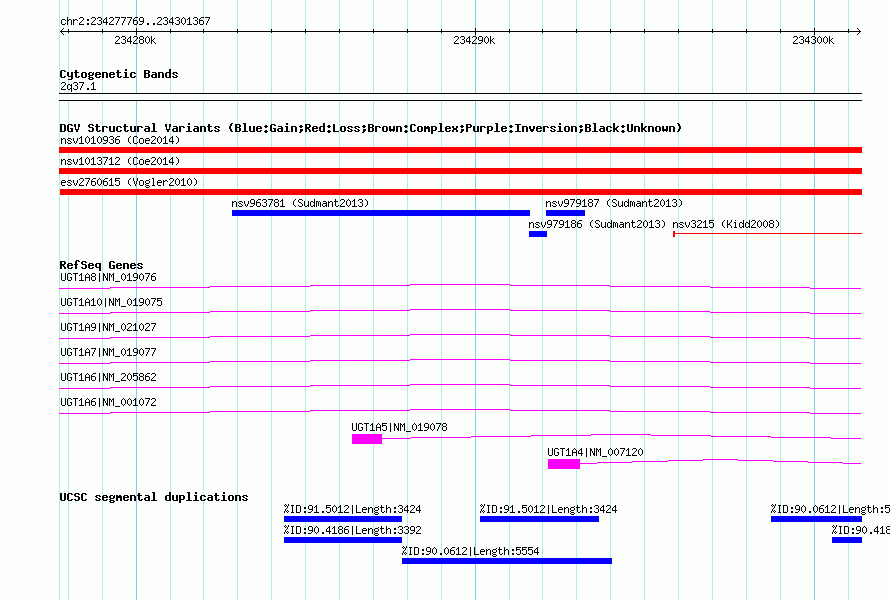
Task: Select transcript UGT1A6|NM_205862
Action: point(108,377)
